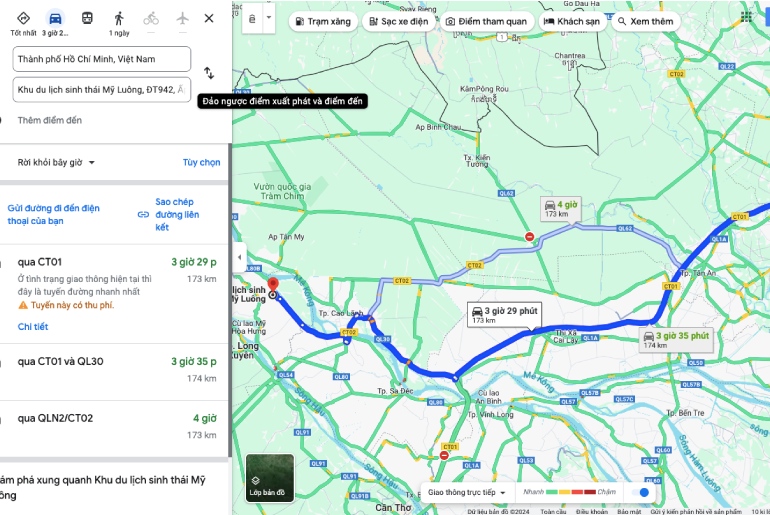The height and width of the screenshot is (515, 770).
Task: Filter map by 'Trạm xăng'
Action: tap(322, 21)
